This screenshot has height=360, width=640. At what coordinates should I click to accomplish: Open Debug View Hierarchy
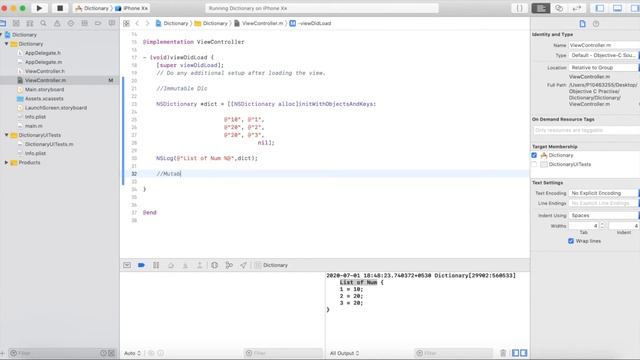[214, 265]
